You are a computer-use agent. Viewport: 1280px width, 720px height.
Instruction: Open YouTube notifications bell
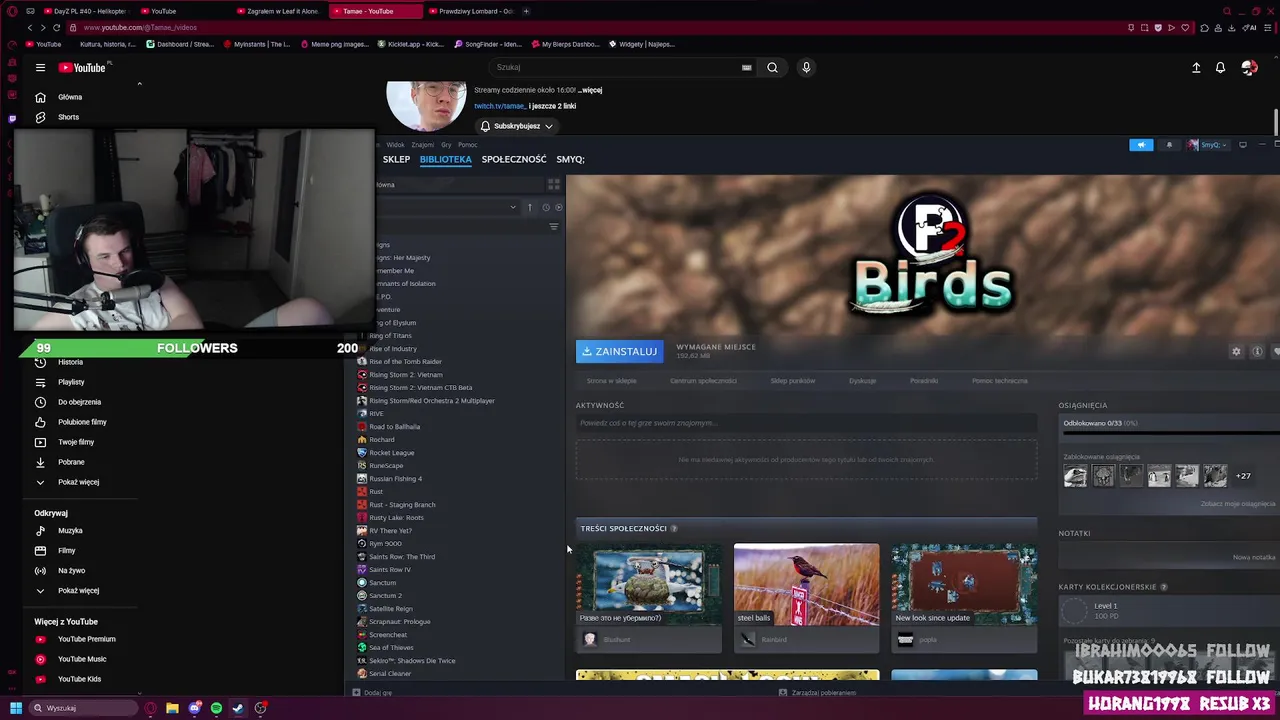[x=1220, y=67]
